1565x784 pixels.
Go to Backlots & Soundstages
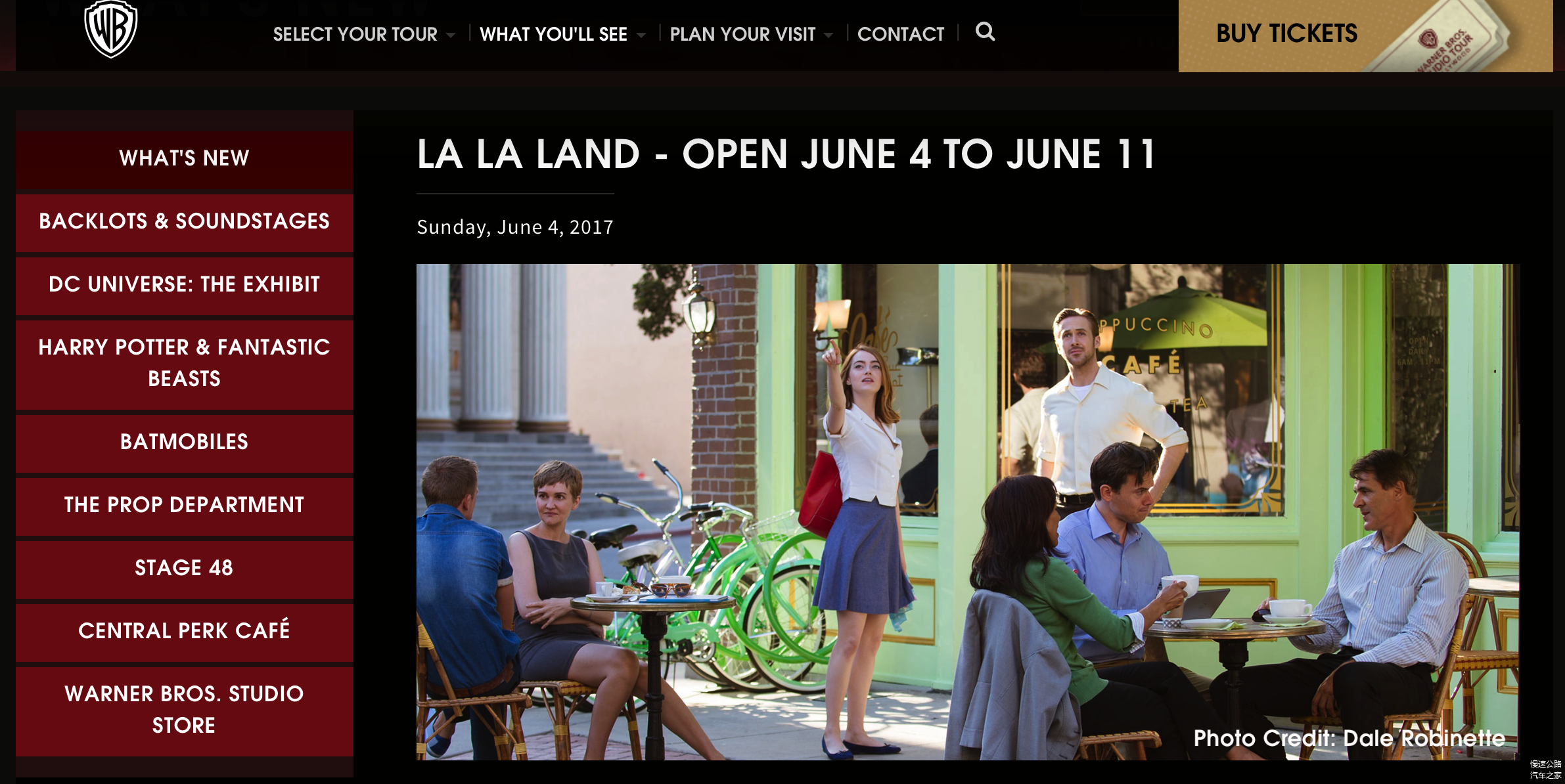point(185,221)
